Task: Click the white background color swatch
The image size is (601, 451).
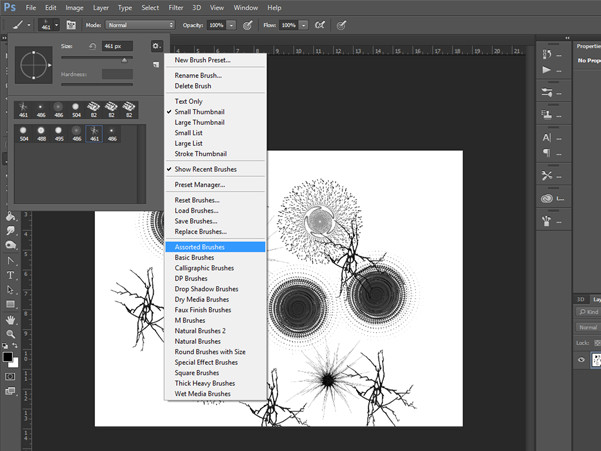Action: [x=15, y=363]
